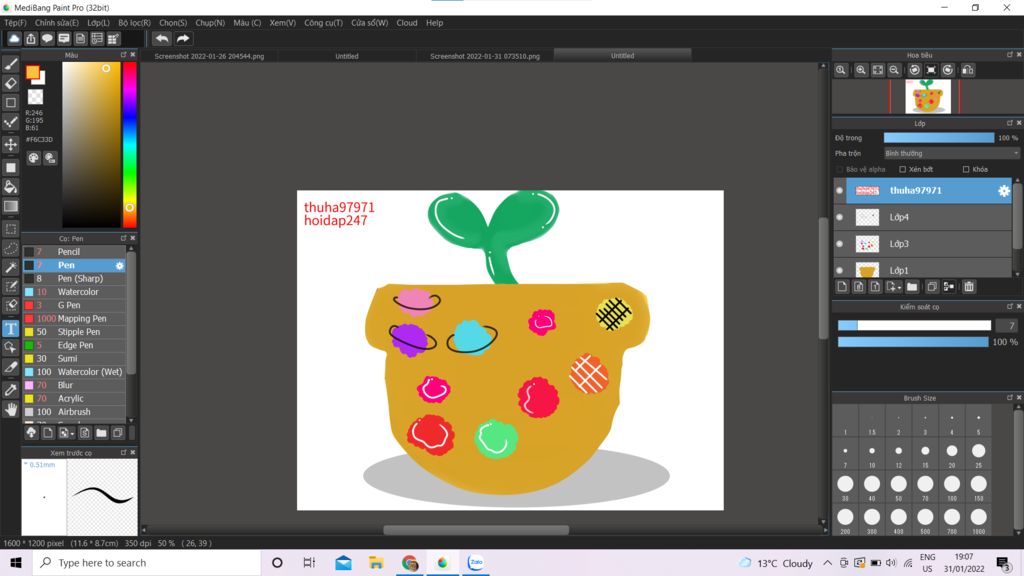Select the Blur brush
The height and width of the screenshot is (576, 1024).
click(74, 385)
